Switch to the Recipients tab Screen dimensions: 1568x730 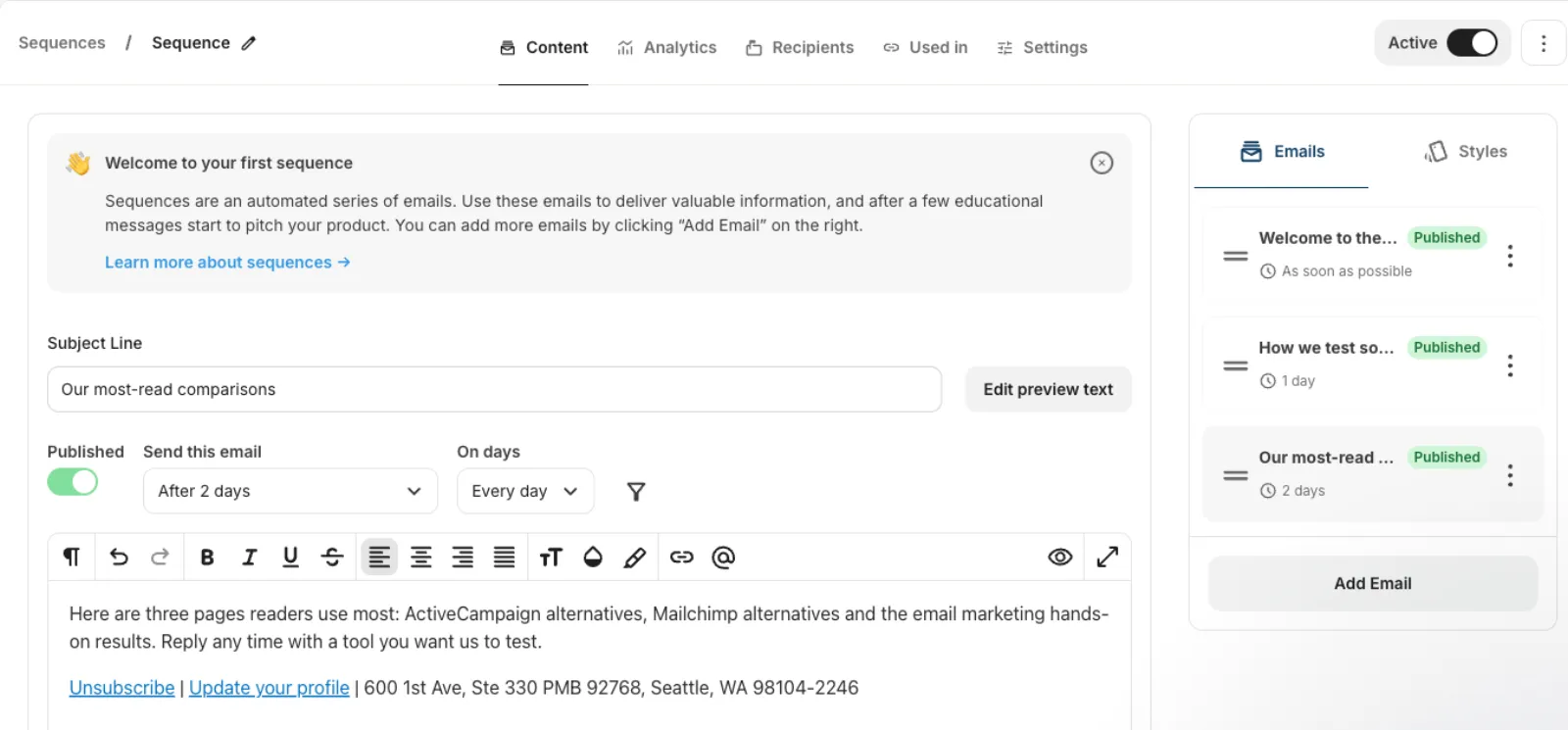pyautogui.click(x=800, y=47)
